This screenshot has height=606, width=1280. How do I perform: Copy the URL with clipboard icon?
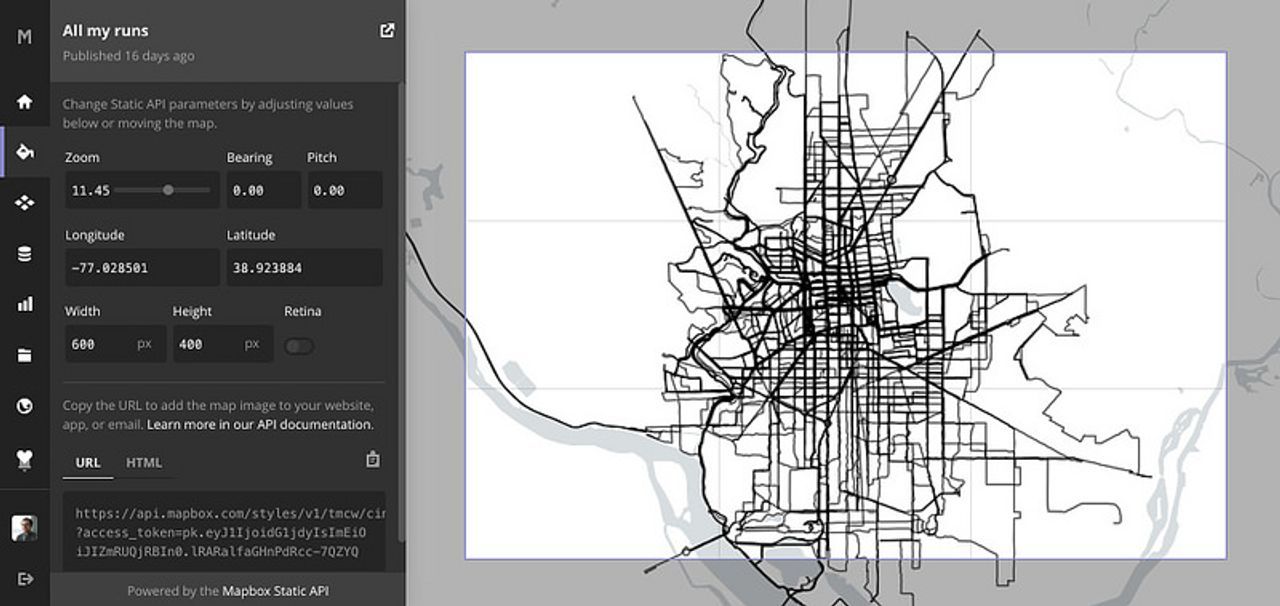(x=373, y=460)
